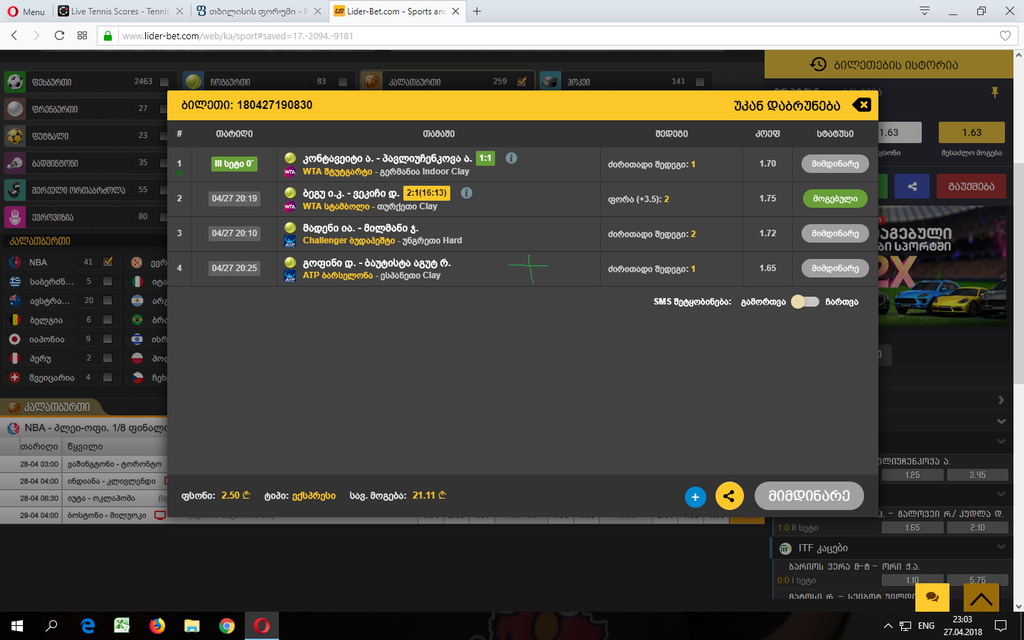1024x640 pixels.
Task: Open the კალათბურთი tab above the NBA table
Action: point(50,407)
